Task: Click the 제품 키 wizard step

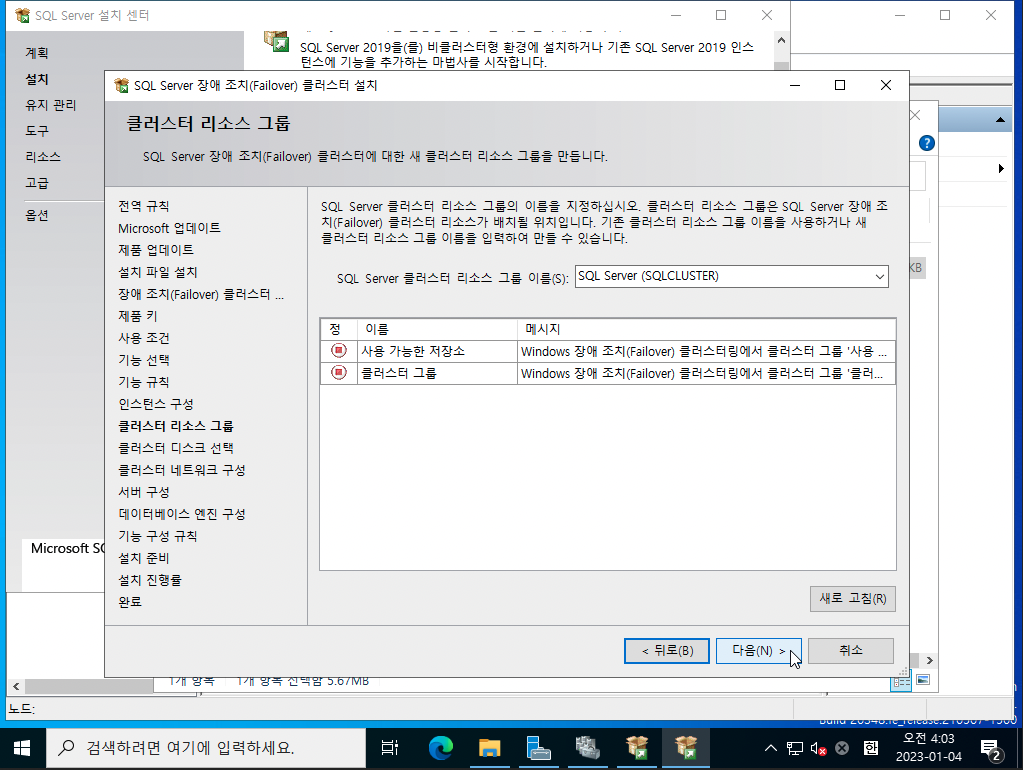Action: pyautogui.click(x=138, y=316)
